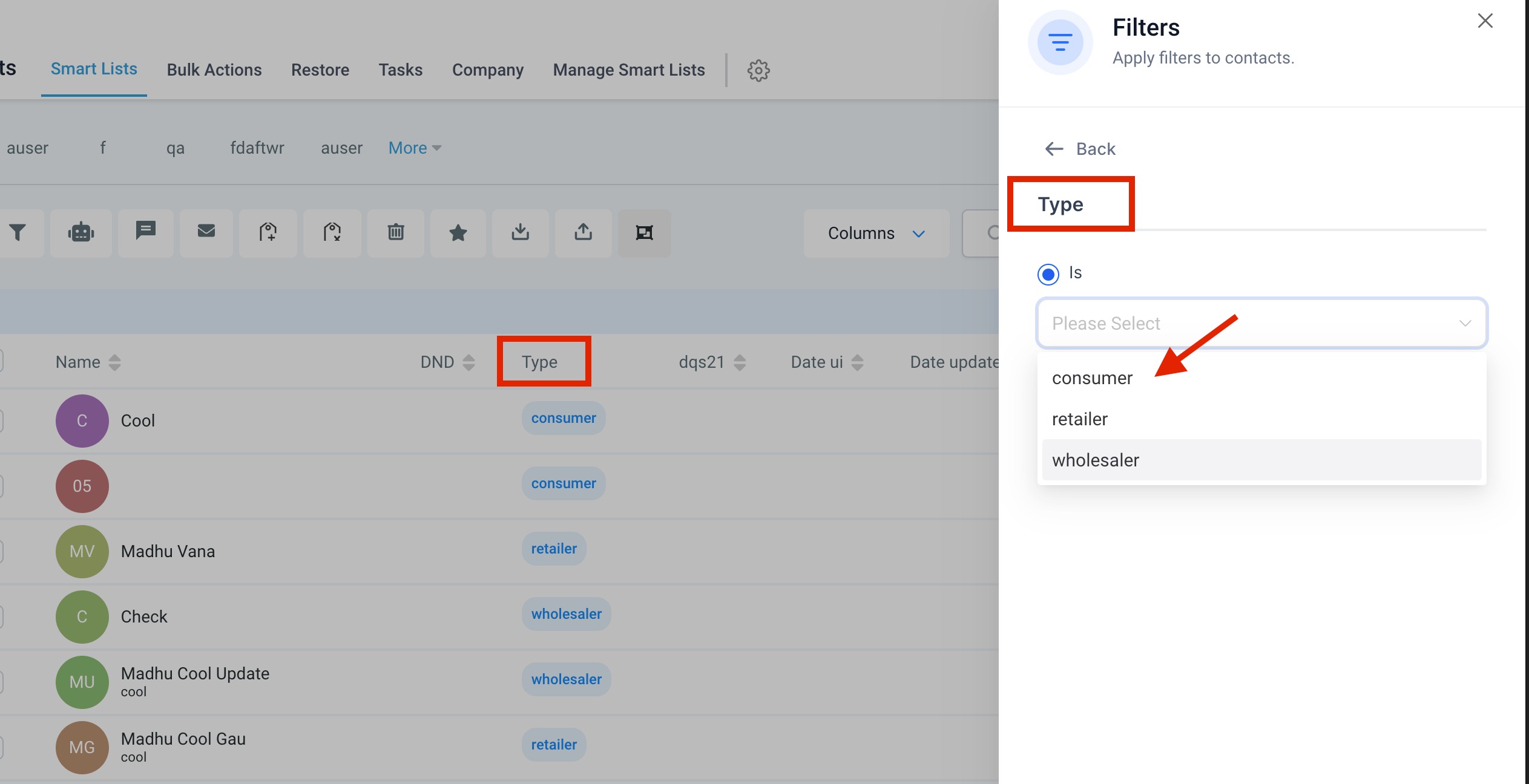Screen dimensions: 1529x784
Task: Click the export upload icon
Action: click(x=584, y=232)
